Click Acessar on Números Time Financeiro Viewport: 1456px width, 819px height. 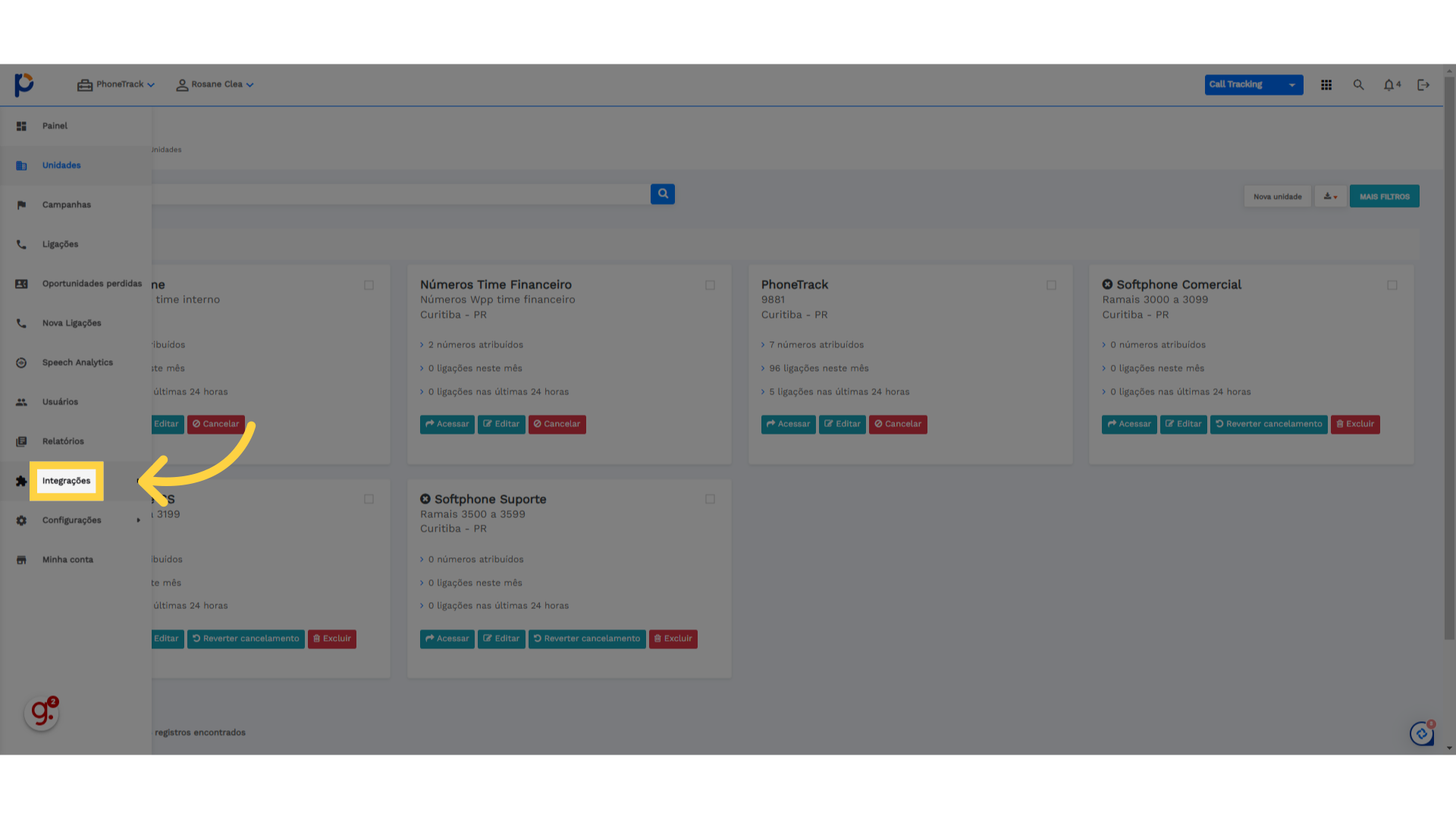(447, 424)
